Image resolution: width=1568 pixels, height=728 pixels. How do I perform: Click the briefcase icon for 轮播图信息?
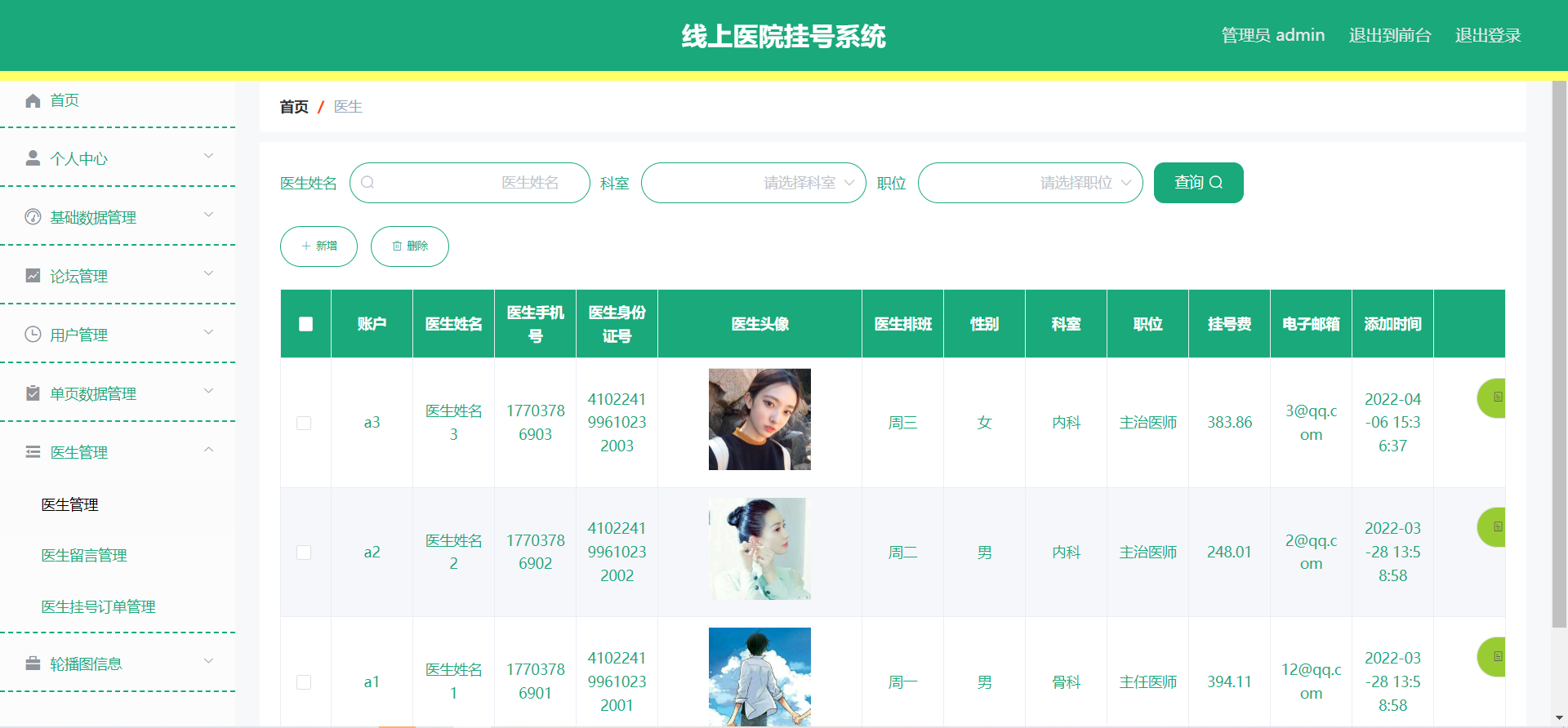click(33, 664)
